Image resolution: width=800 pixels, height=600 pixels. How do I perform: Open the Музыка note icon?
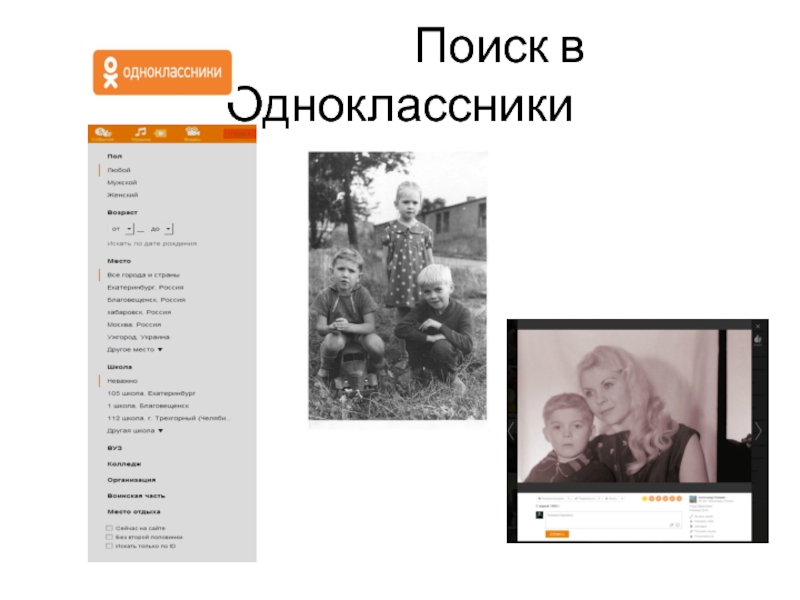tap(141, 134)
